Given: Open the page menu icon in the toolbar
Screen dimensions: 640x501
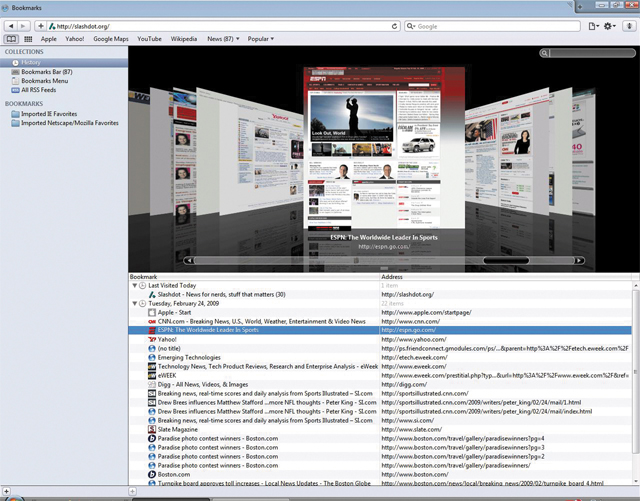Looking at the screenshot, I should click(x=593, y=26).
